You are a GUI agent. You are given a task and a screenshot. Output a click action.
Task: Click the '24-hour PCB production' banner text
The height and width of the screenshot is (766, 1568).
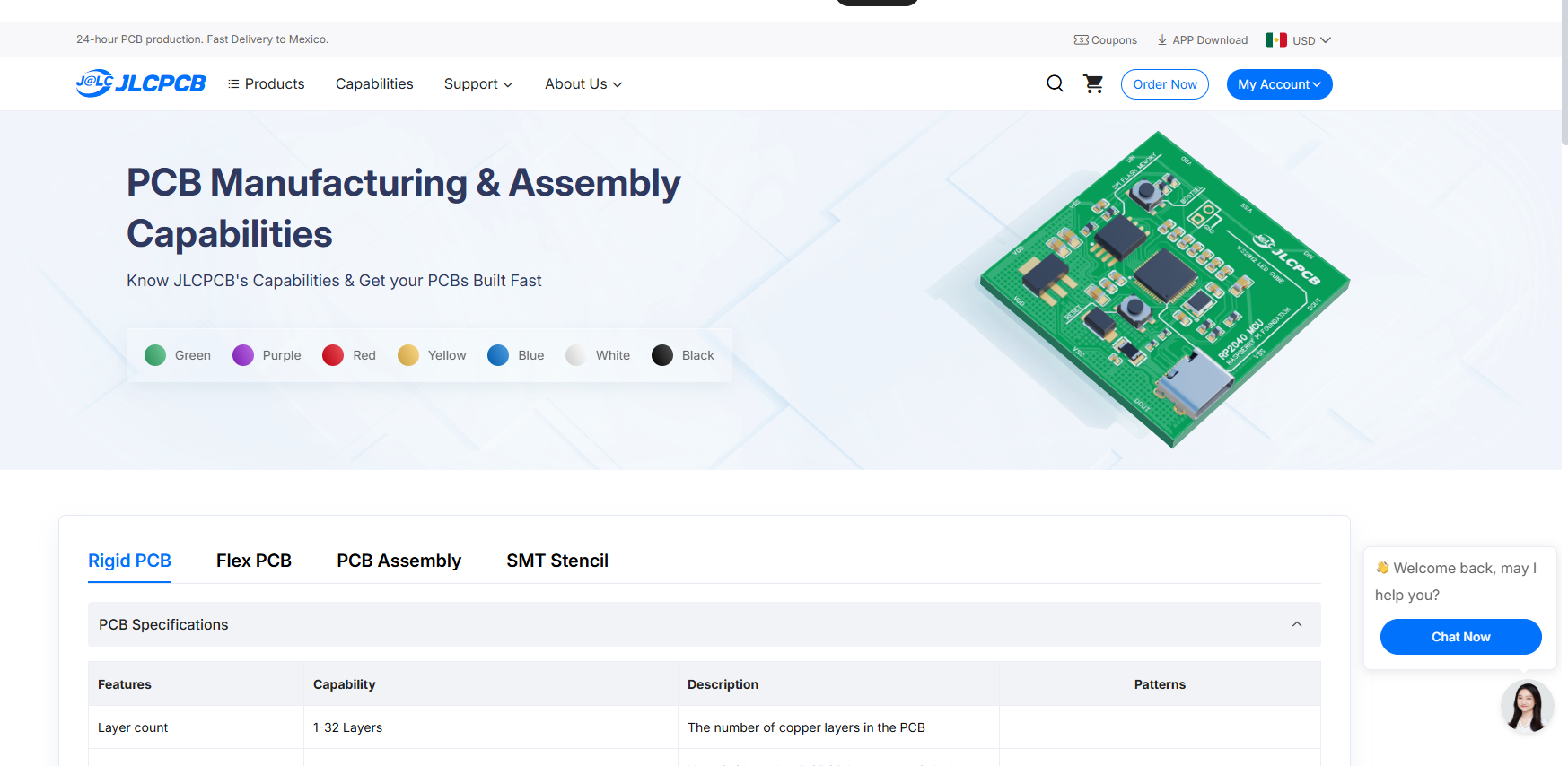(202, 39)
